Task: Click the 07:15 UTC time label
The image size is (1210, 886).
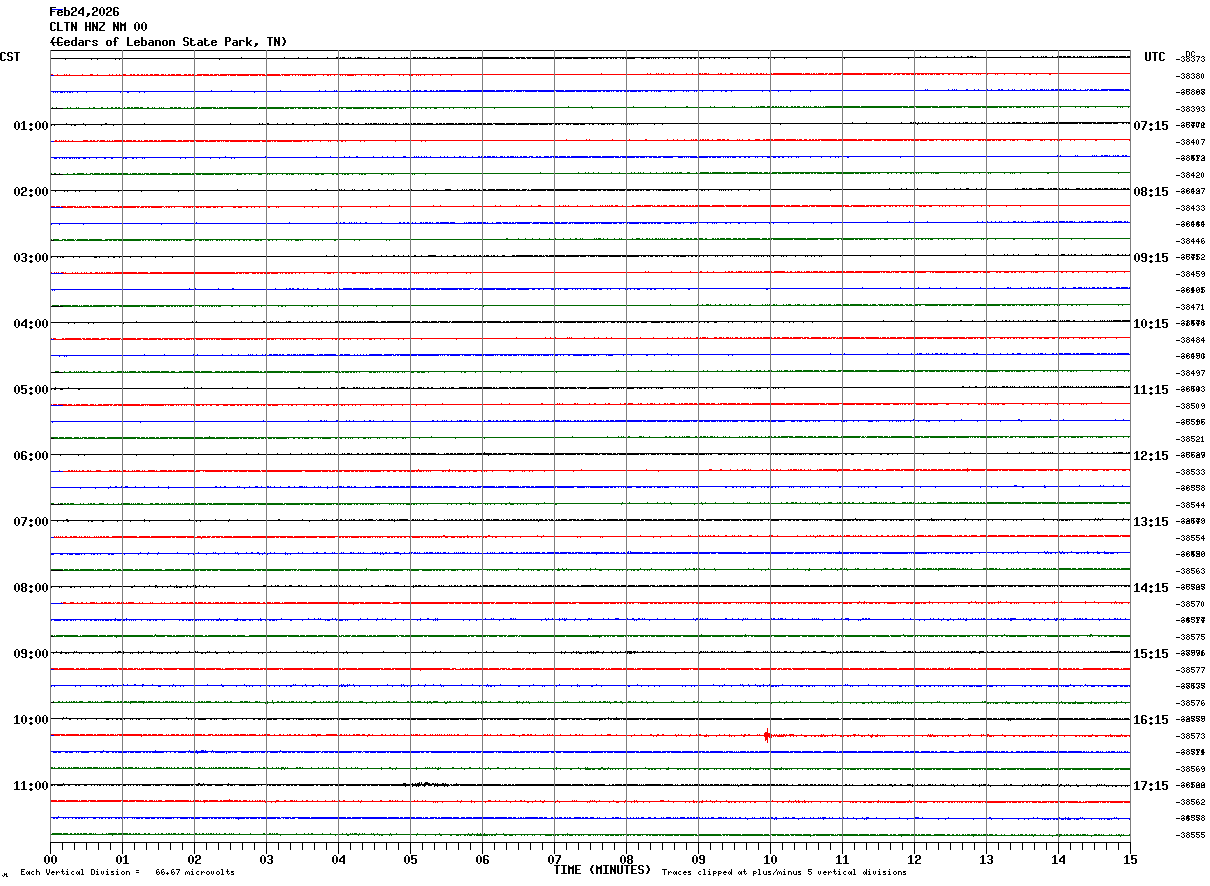Action: pyautogui.click(x=1151, y=126)
